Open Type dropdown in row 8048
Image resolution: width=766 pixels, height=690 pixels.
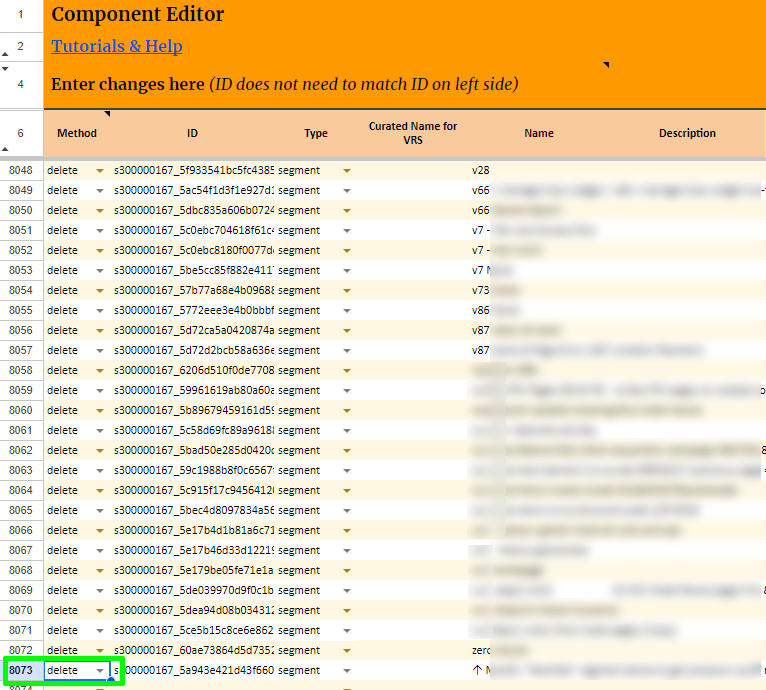click(x=347, y=171)
